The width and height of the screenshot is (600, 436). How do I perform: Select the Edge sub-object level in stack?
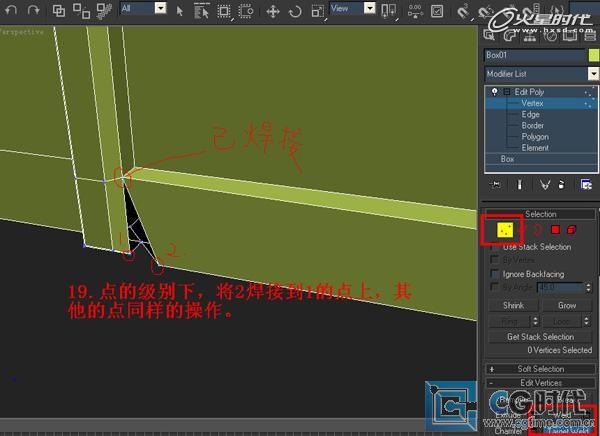click(x=530, y=114)
